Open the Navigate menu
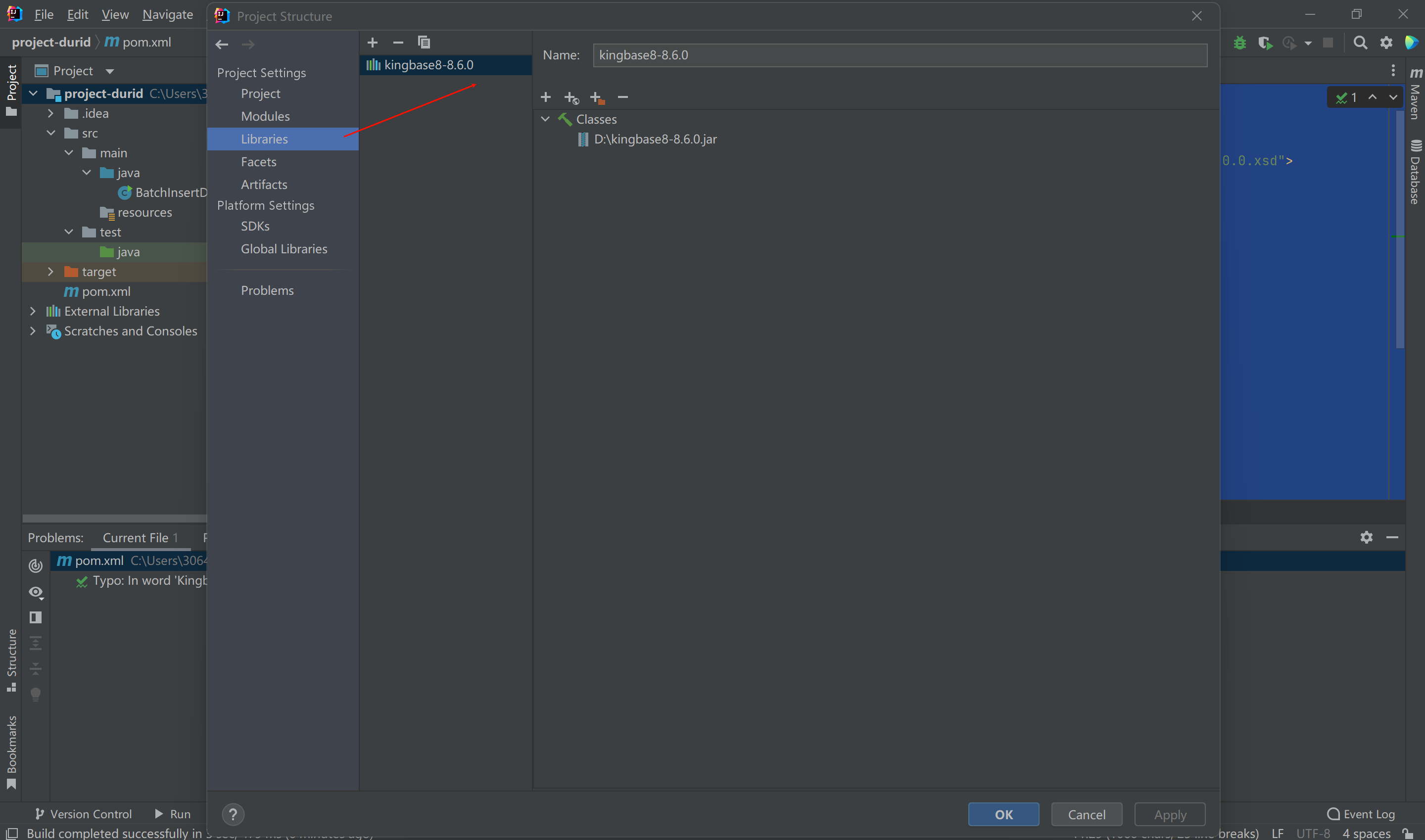The width and height of the screenshot is (1425, 840). tap(168, 15)
